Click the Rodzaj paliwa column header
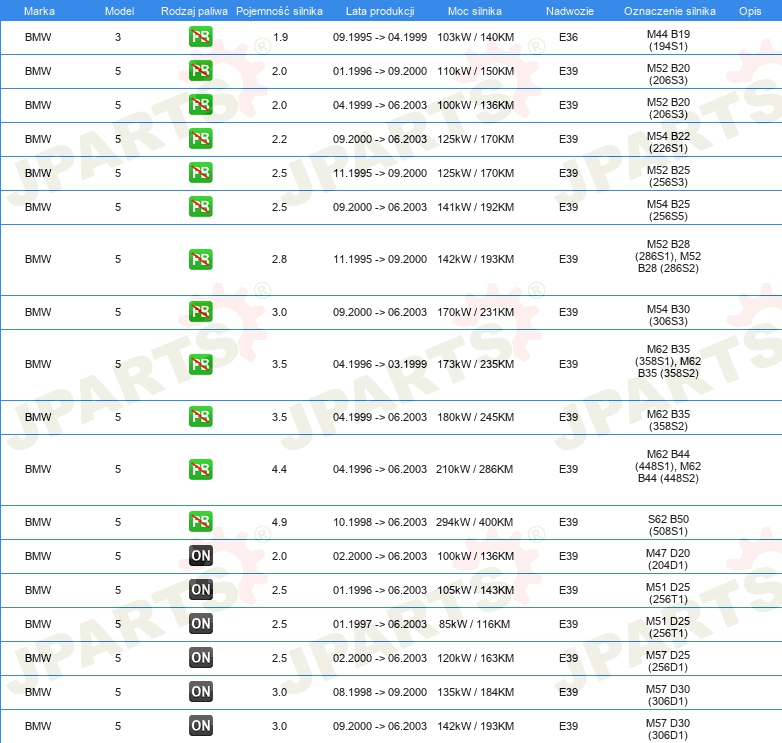The width and height of the screenshot is (782, 743). (194, 11)
